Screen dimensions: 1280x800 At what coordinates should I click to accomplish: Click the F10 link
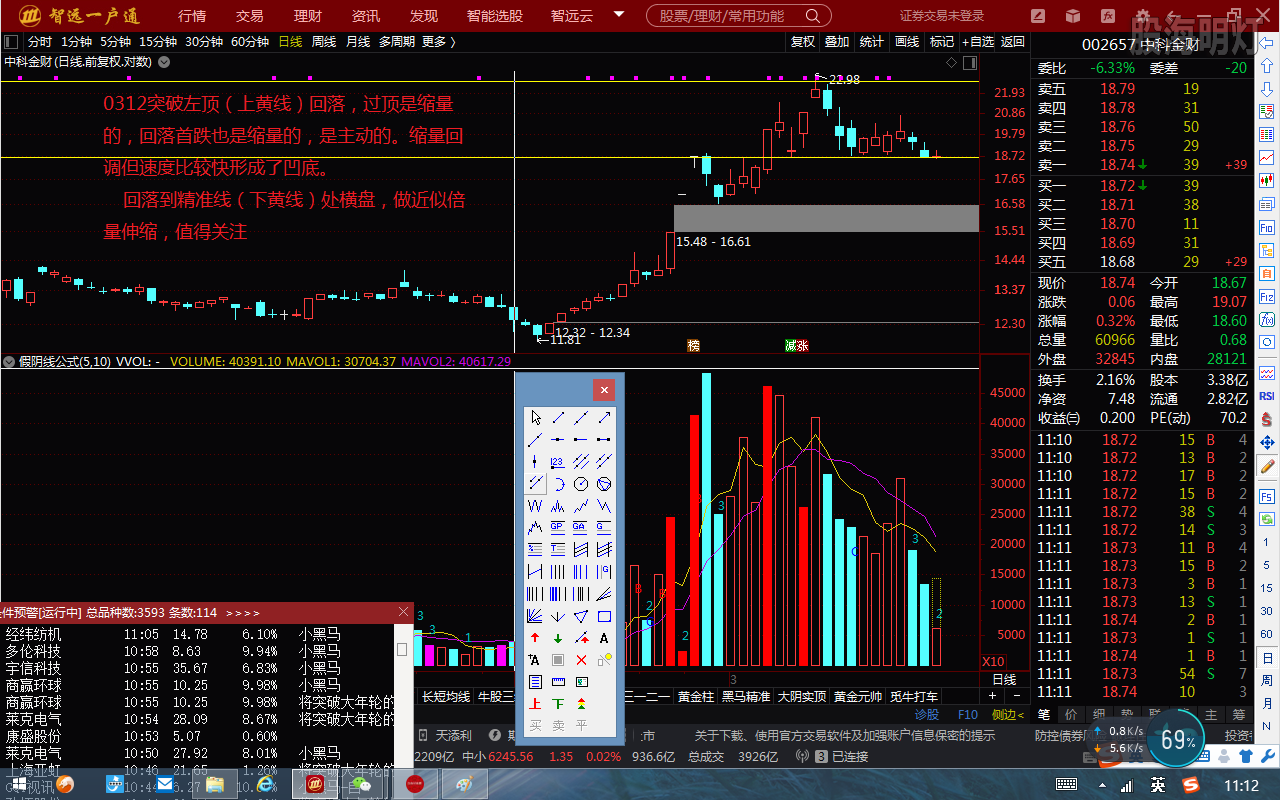tap(968, 715)
